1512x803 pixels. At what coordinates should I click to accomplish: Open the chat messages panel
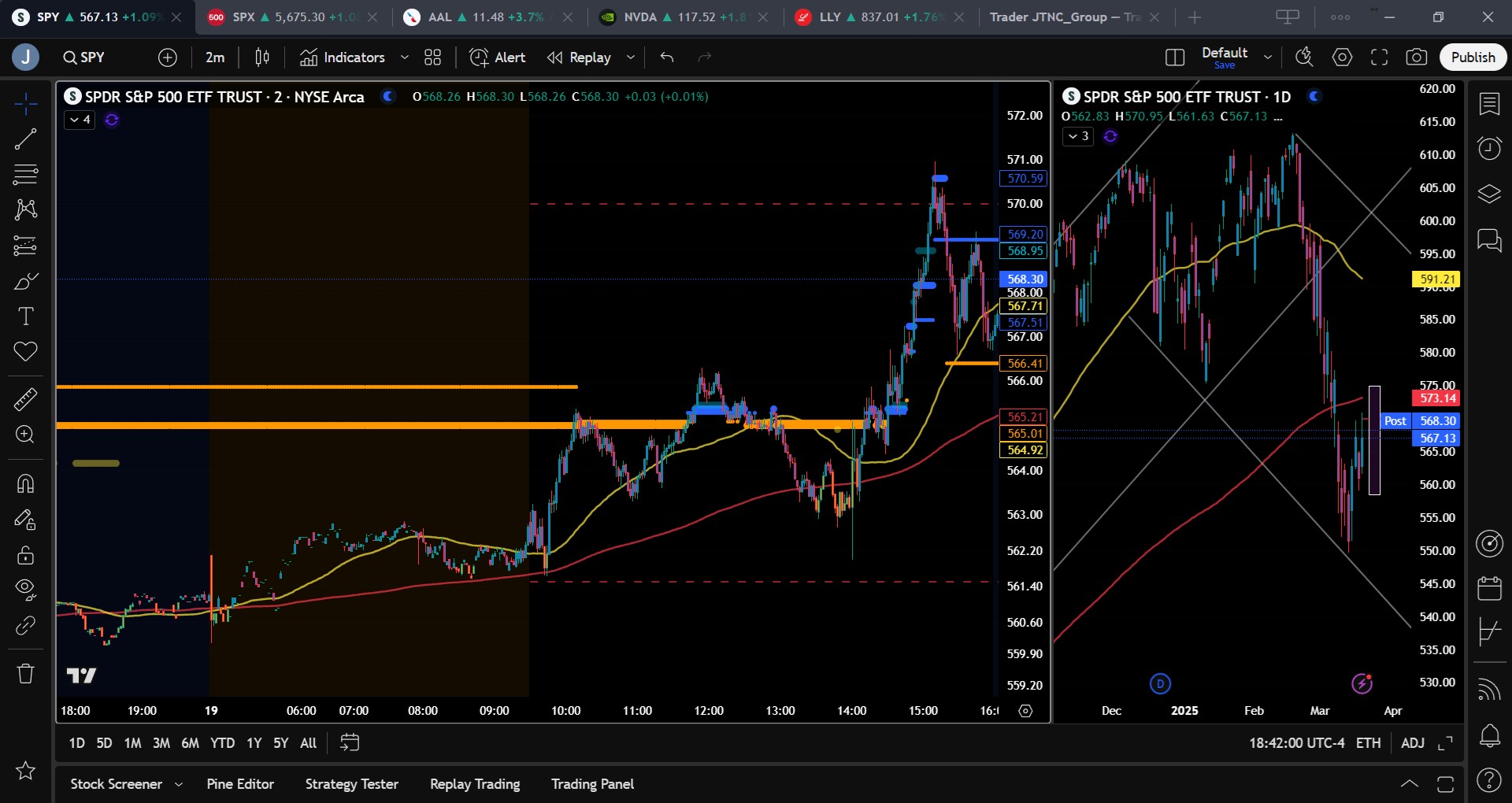[x=1489, y=240]
